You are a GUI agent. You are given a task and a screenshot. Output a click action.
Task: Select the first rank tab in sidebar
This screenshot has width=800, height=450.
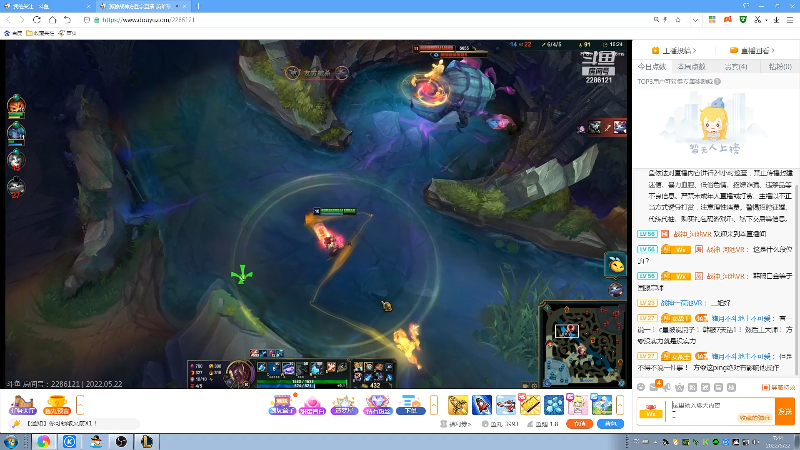(x=652, y=66)
